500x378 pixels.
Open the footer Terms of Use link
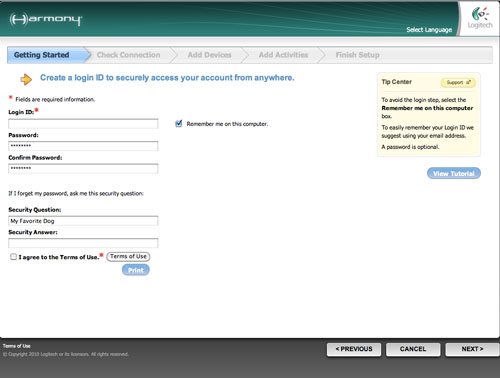(x=17, y=346)
